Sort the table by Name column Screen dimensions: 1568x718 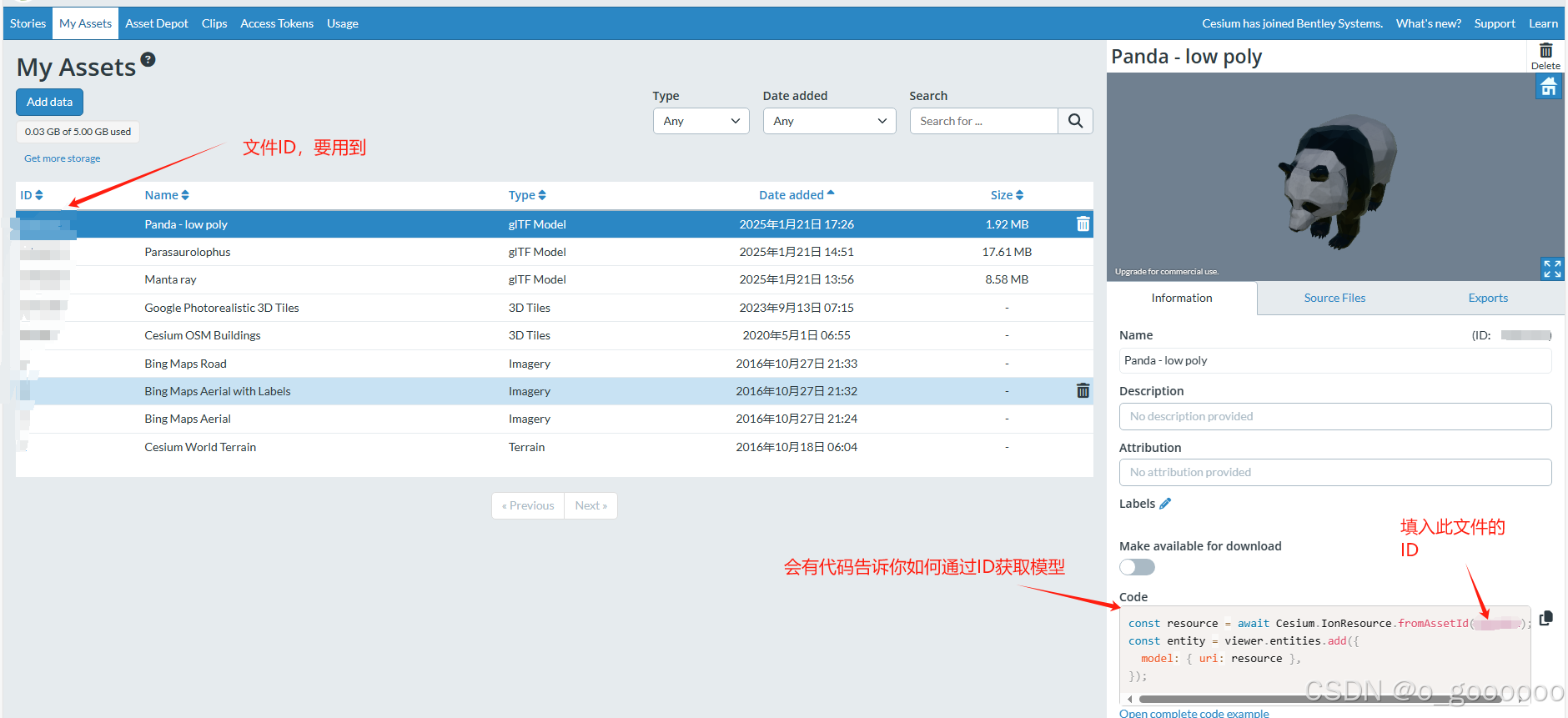(167, 195)
